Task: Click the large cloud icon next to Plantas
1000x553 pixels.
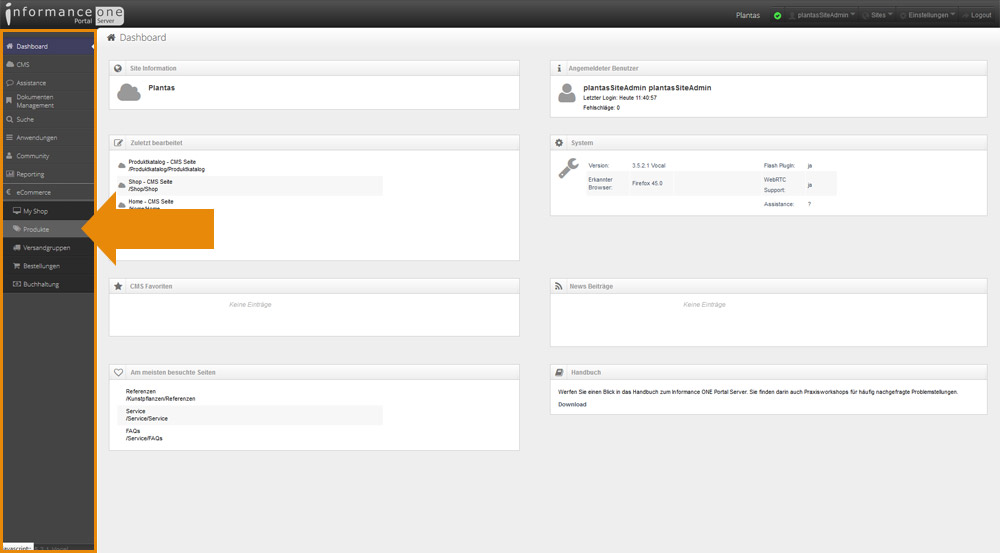Action: tap(129, 92)
